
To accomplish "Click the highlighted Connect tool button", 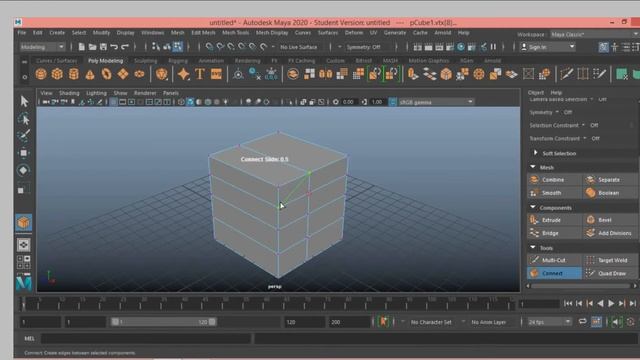I will coord(554,273).
